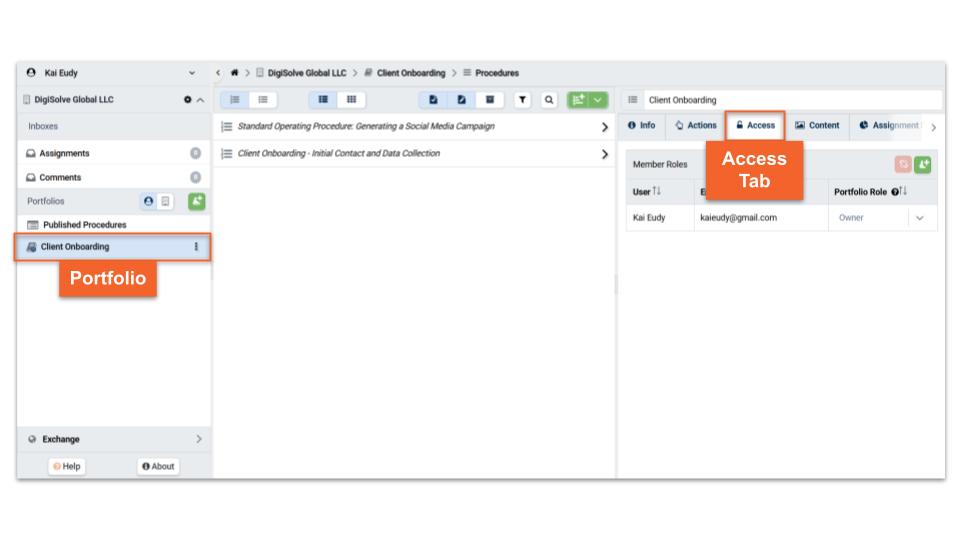Image resolution: width=960 pixels, height=540 pixels.
Task: Click the list icon beside the title field
Action: [632, 100]
